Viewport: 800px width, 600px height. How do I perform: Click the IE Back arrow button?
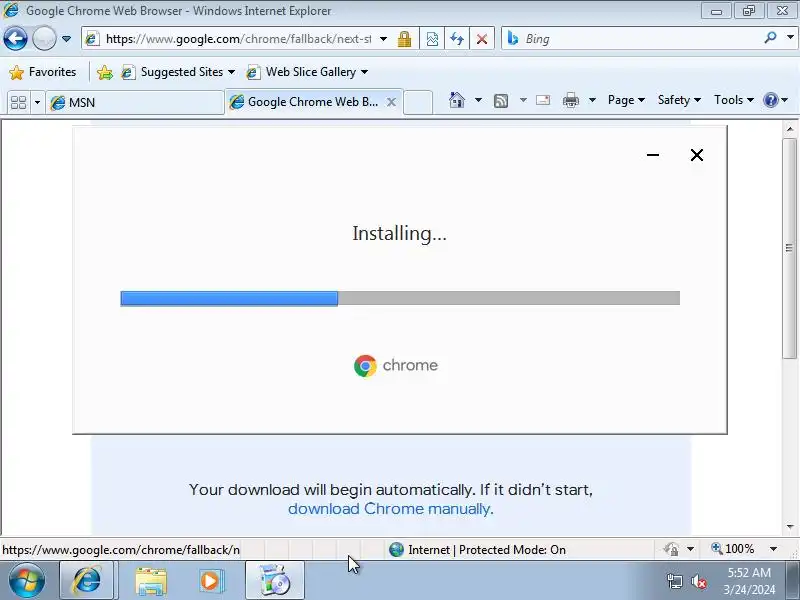[x=15, y=38]
